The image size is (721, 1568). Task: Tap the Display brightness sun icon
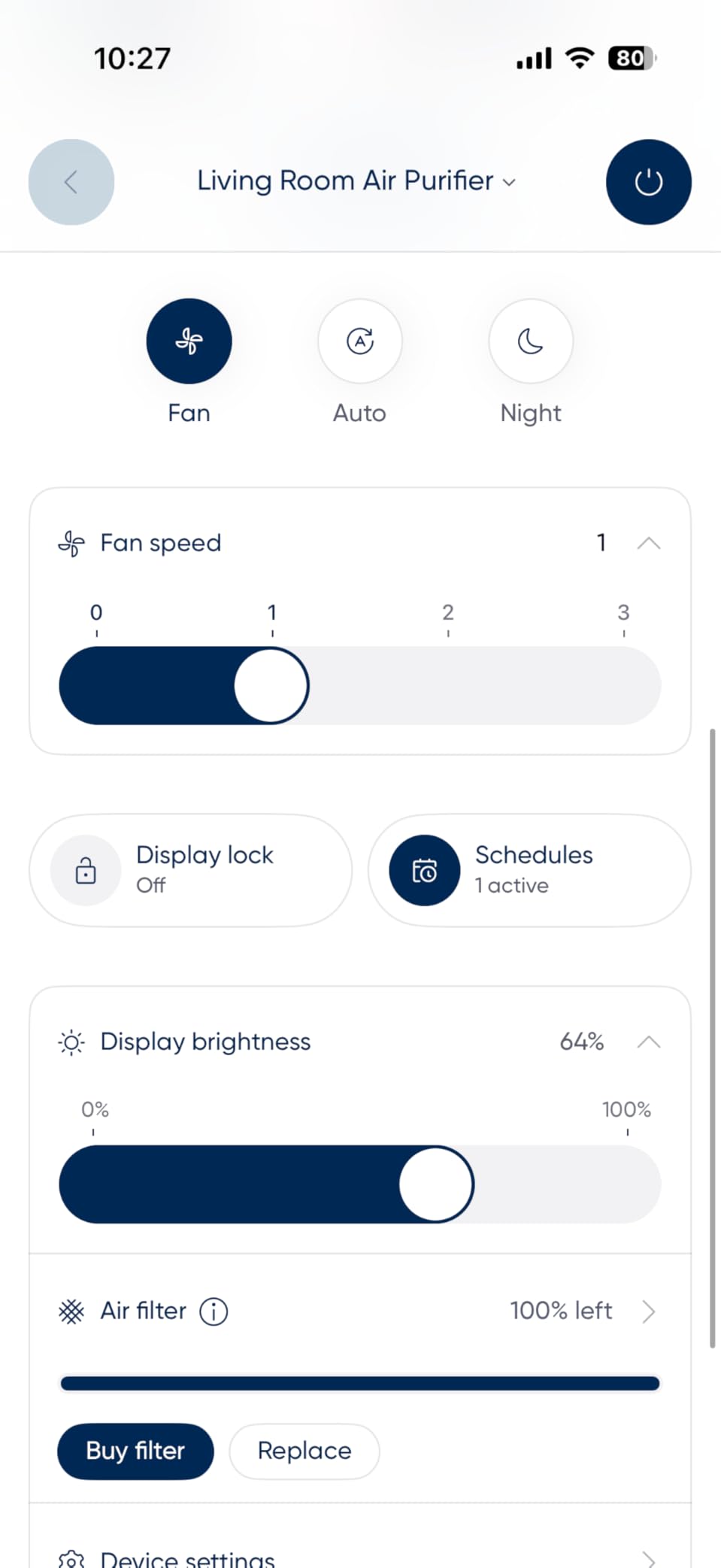[x=71, y=1042]
